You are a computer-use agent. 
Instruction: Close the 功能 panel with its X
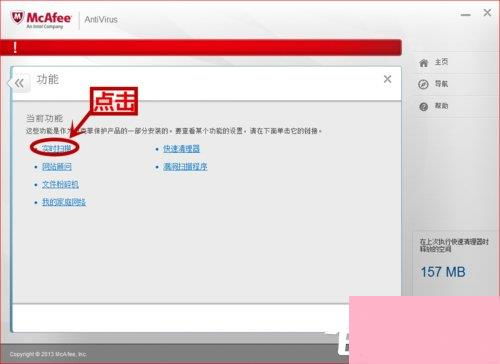[x=387, y=79]
